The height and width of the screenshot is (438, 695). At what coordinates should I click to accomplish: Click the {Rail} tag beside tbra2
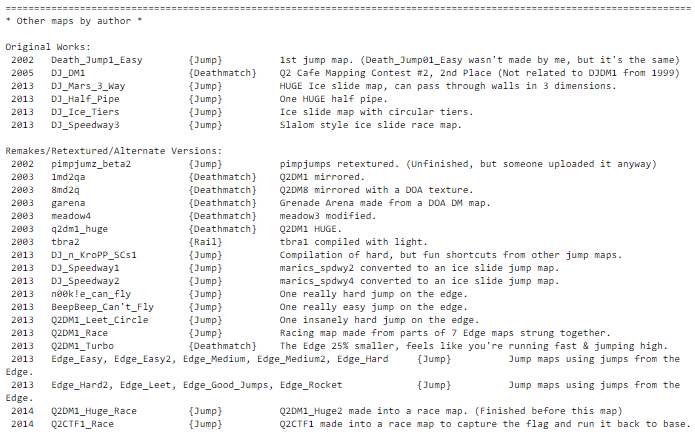(x=204, y=242)
